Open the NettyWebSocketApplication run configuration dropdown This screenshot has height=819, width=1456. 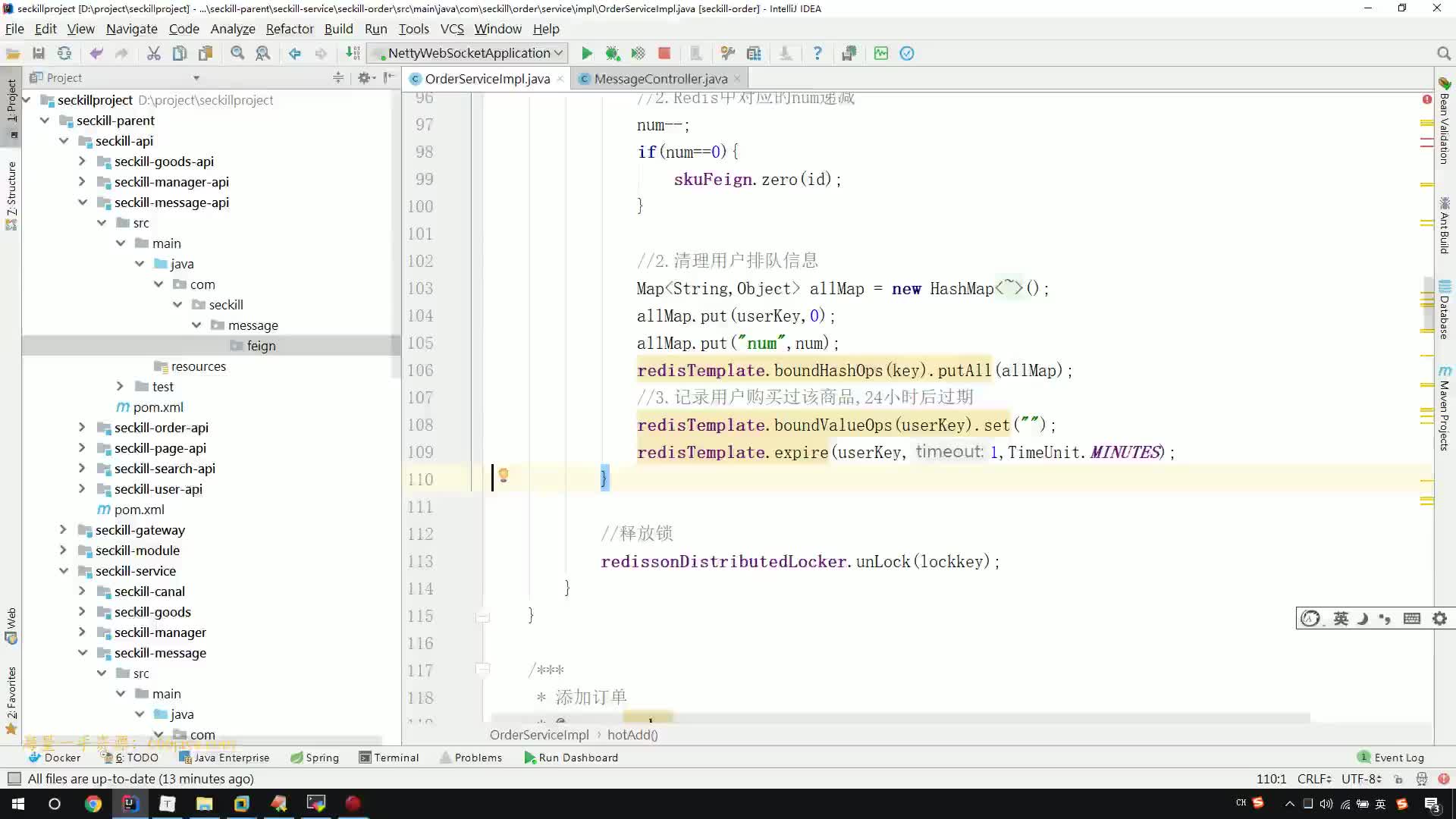click(468, 53)
